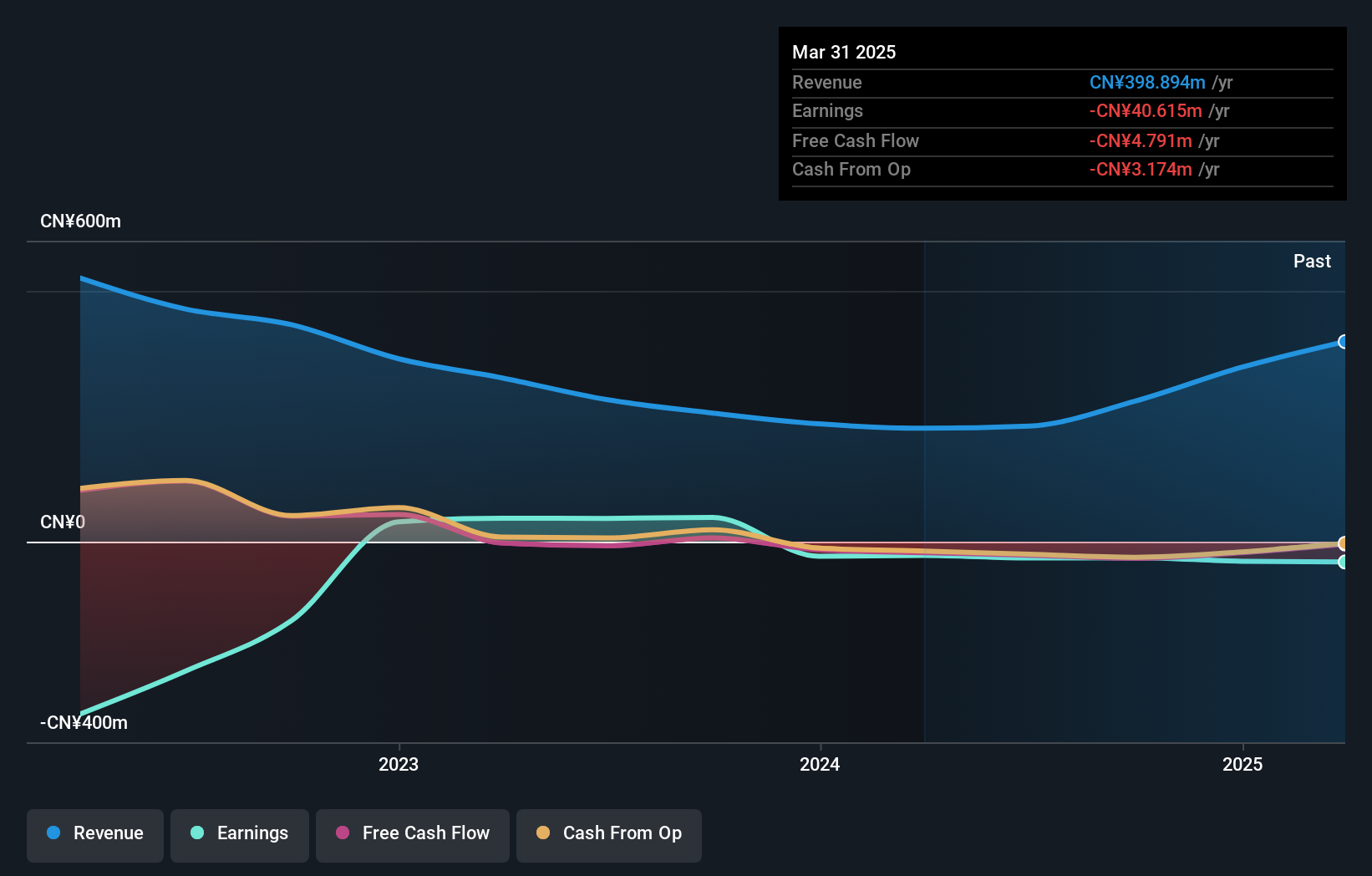
Task: Click the Free Cash Flow label in tooltip
Action: pyautogui.click(x=856, y=141)
